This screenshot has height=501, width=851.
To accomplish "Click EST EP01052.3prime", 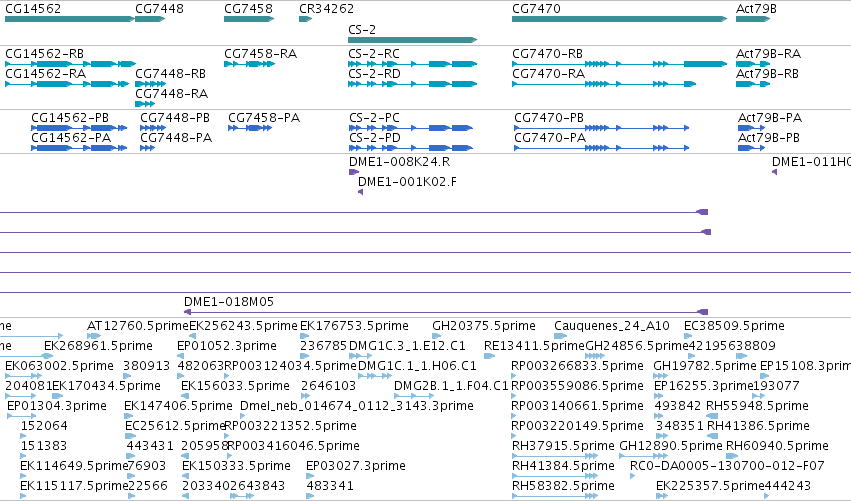I will [x=180, y=356].
